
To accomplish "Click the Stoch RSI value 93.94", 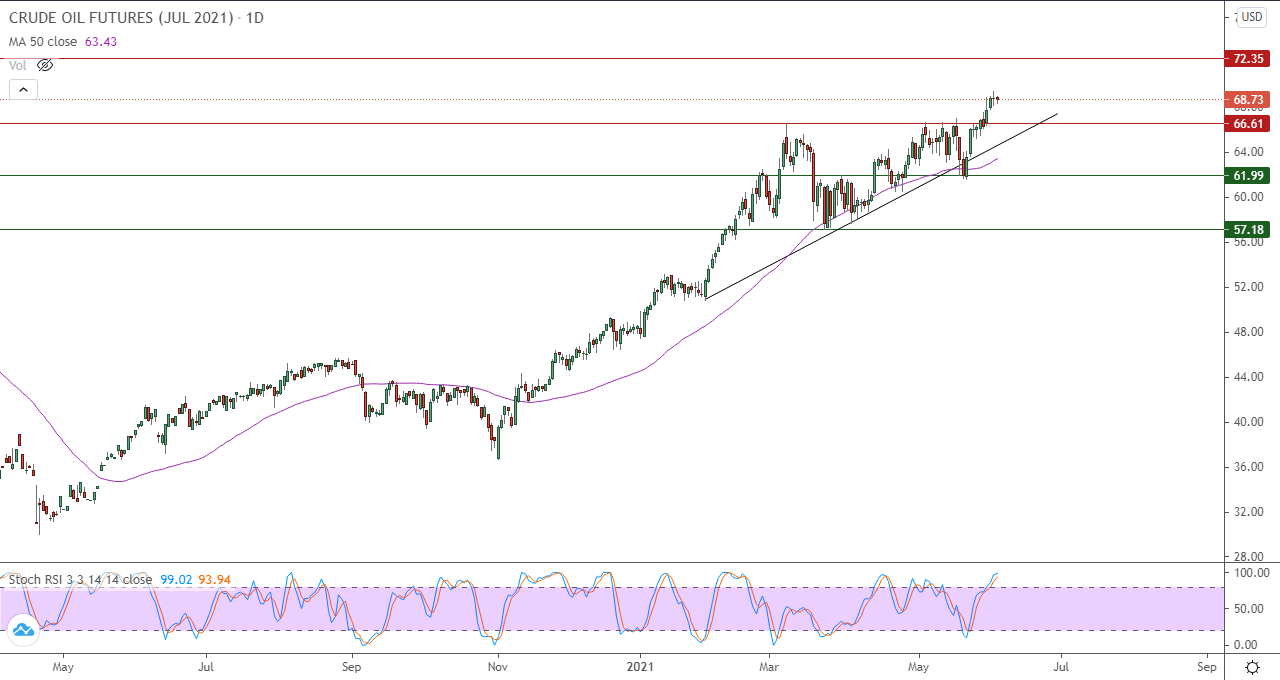I will (216, 579).
